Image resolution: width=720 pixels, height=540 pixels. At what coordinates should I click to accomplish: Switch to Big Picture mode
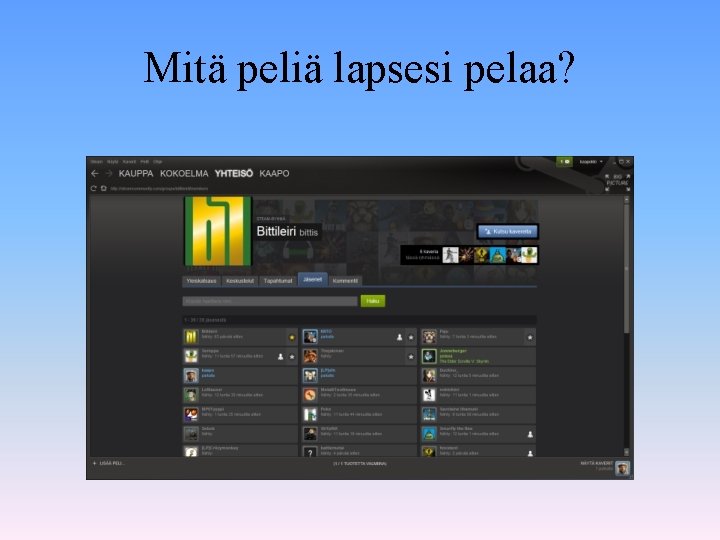tap(617, 182)
